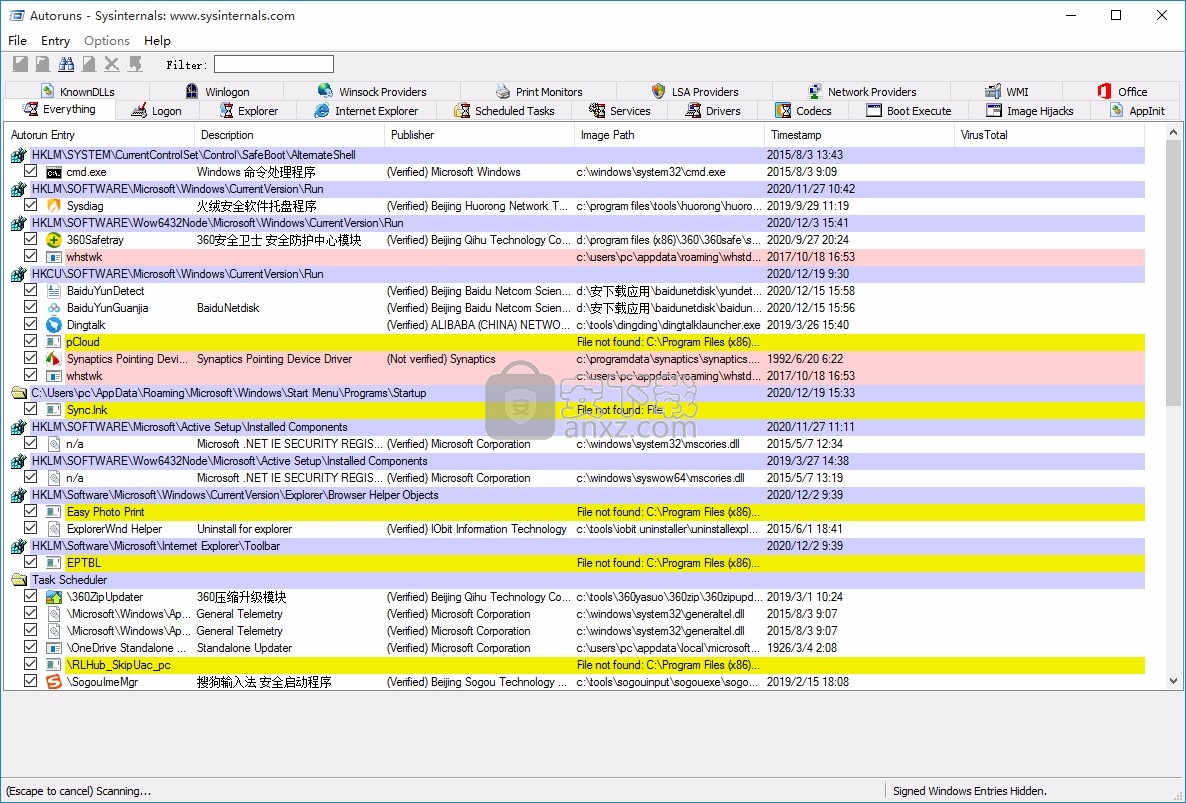Click the window icon of the pCloud entry

pyautogui.click(x=54, y=342)
